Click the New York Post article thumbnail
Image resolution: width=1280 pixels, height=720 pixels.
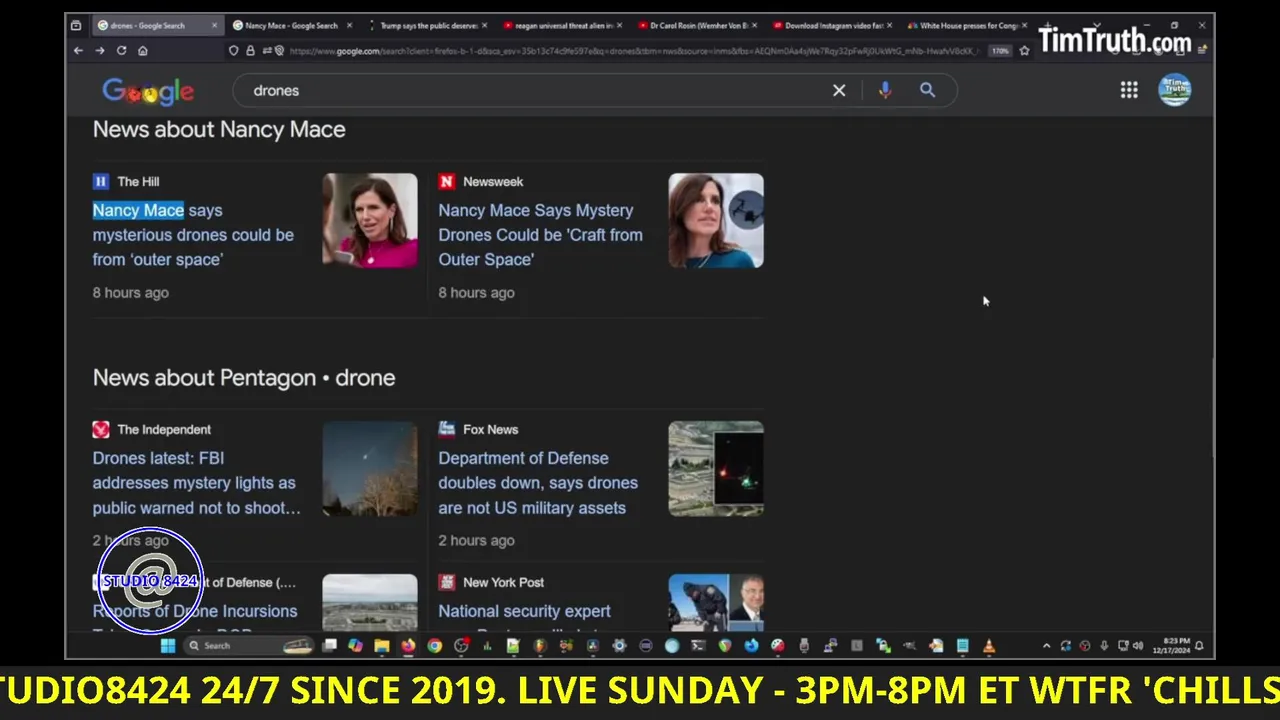pyautogui.click(x=716, y=603)
